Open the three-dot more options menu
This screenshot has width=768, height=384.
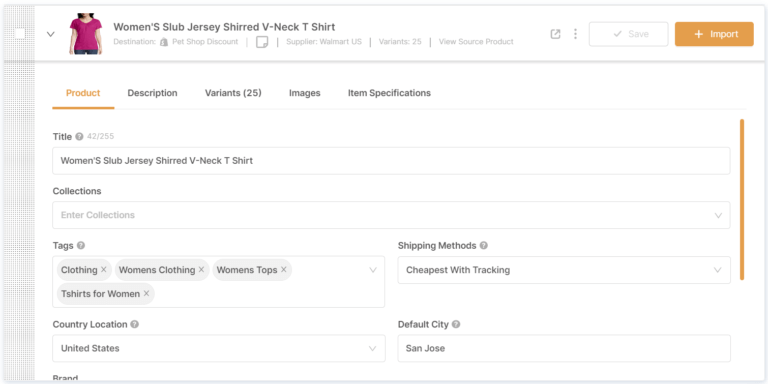point(575,34)
